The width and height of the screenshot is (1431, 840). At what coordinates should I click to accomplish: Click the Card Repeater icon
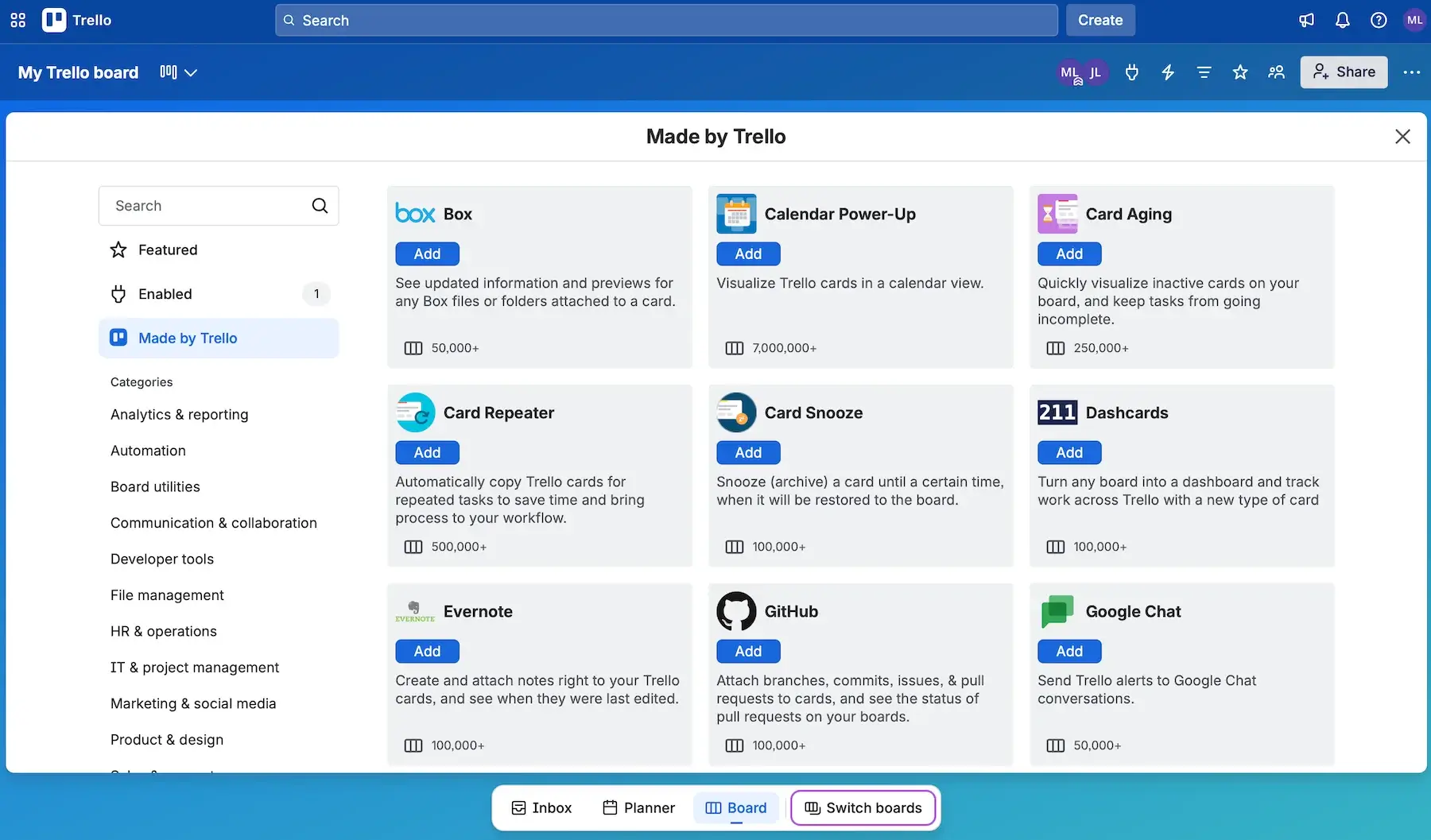tap(415, 412)
